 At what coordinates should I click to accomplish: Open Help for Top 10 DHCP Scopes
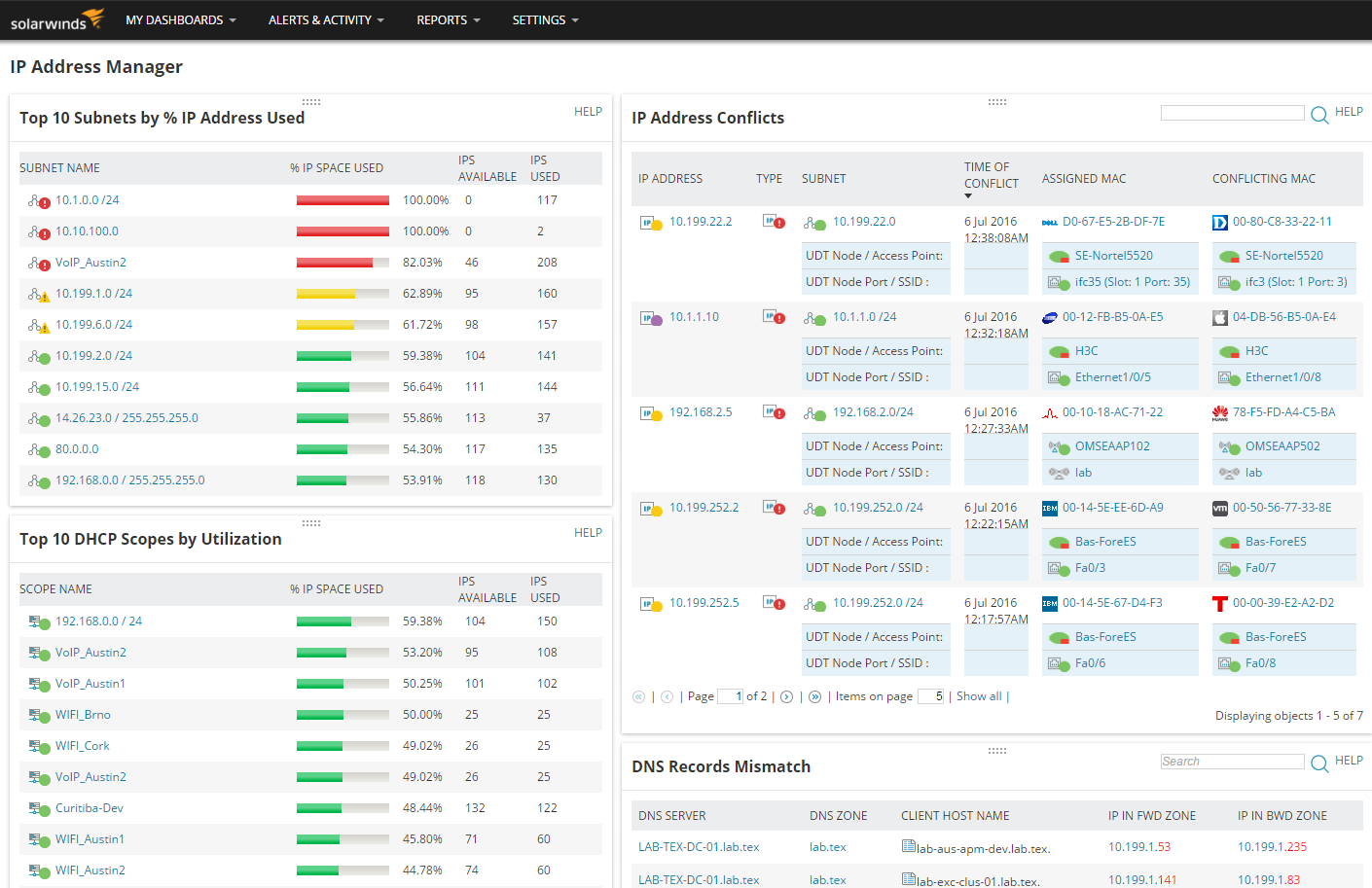588,533
